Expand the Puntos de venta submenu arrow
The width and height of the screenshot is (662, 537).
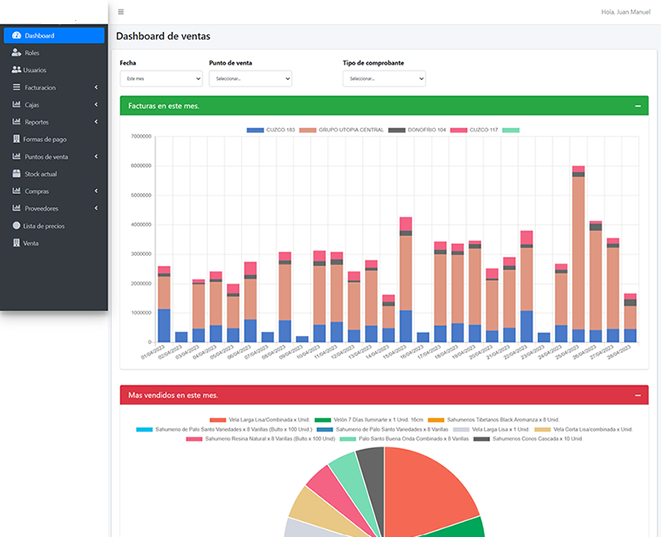(96, 156)
